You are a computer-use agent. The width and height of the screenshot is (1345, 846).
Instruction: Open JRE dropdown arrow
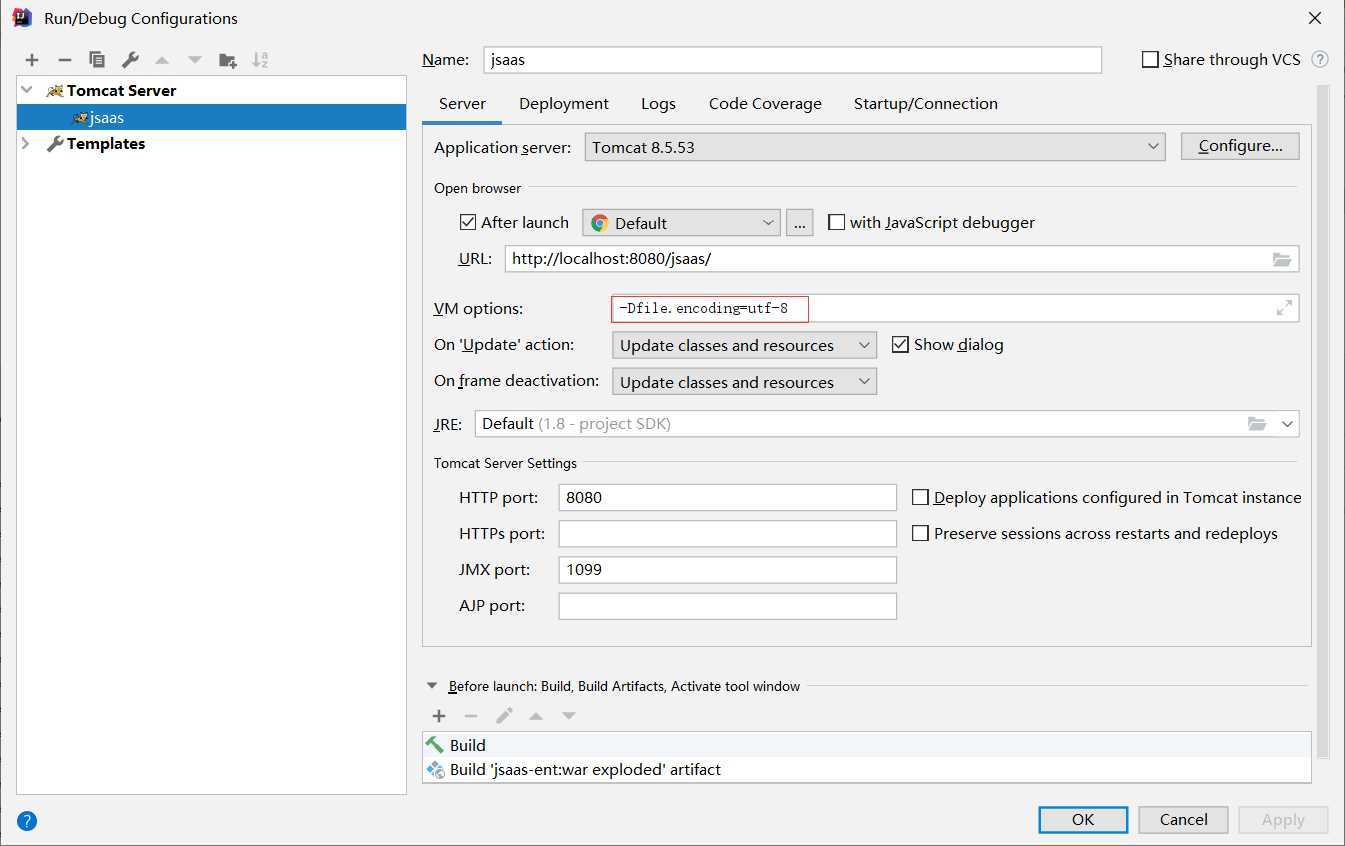point(1287,424)
